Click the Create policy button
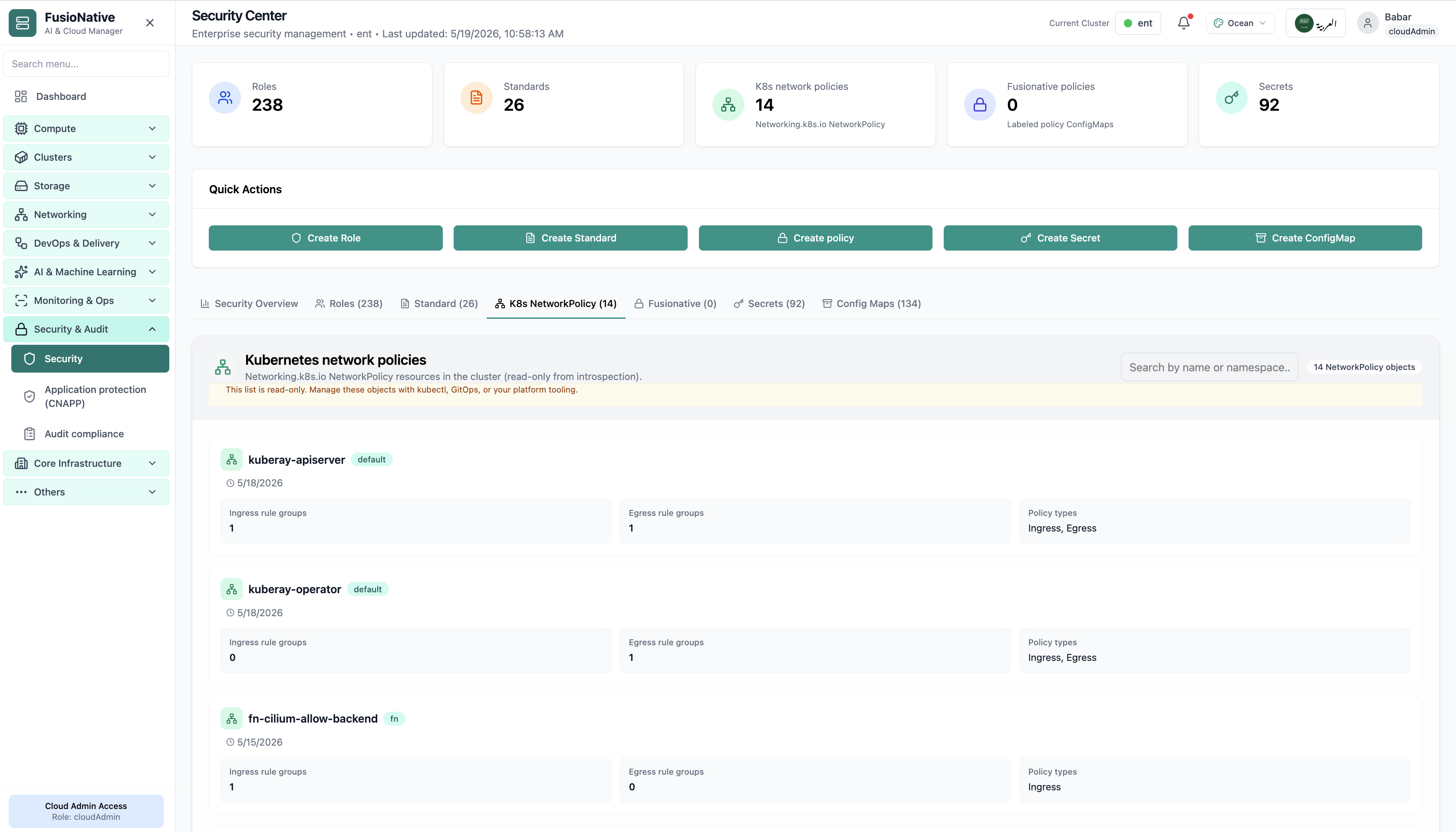The height and width of the screenshot is (832, 1456). click(x=815, y=238)
